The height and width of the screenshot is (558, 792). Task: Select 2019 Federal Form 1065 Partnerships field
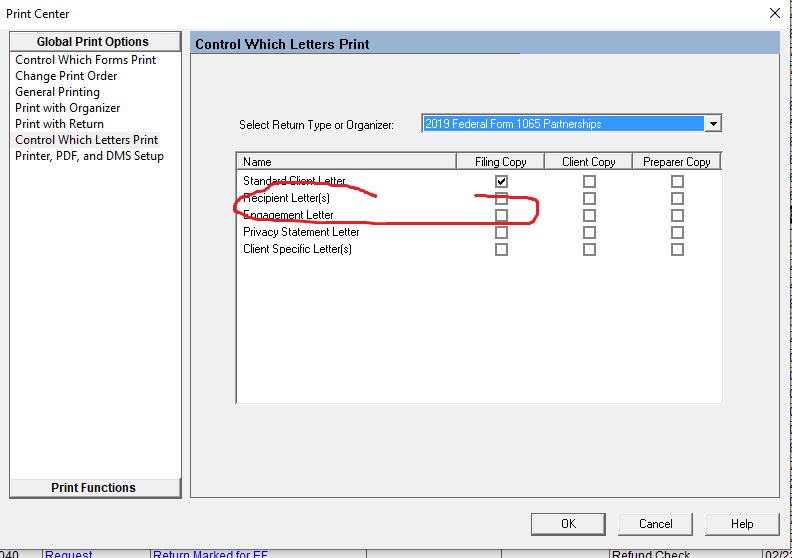coord(563,124)
